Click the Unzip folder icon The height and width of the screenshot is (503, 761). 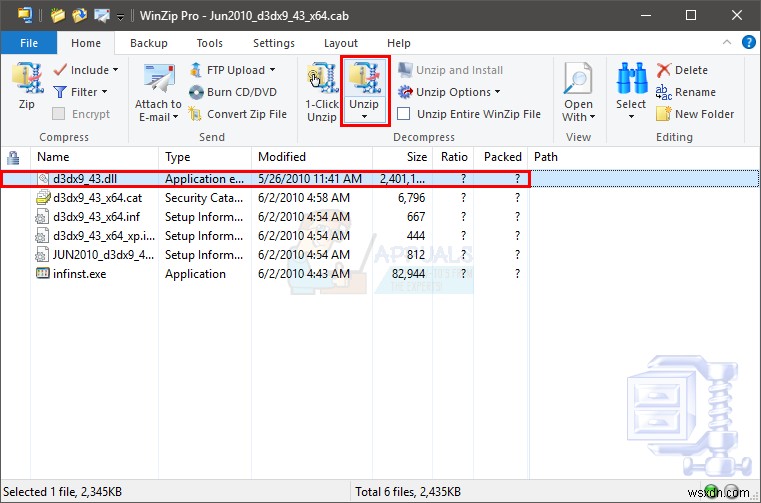(364, 78)
